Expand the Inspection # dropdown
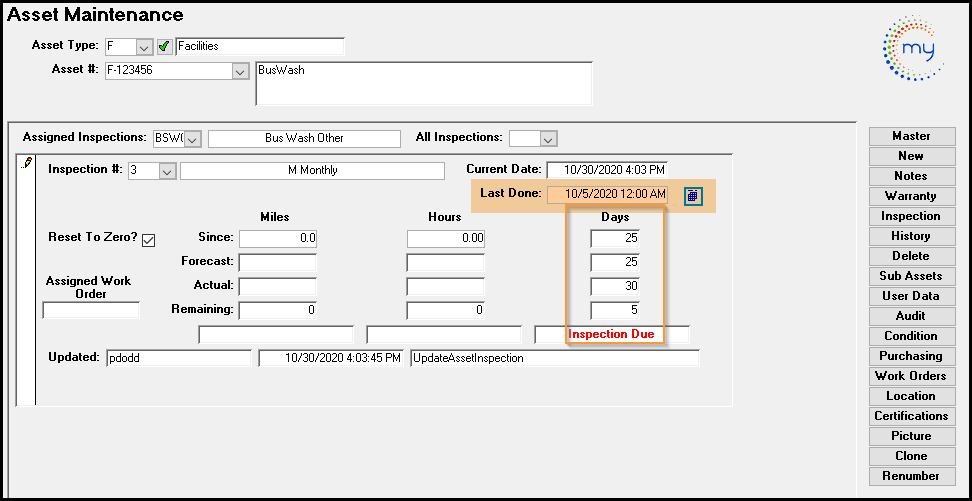Image resolution: width=972 pixels, height=501 pixels. [167, 171]
